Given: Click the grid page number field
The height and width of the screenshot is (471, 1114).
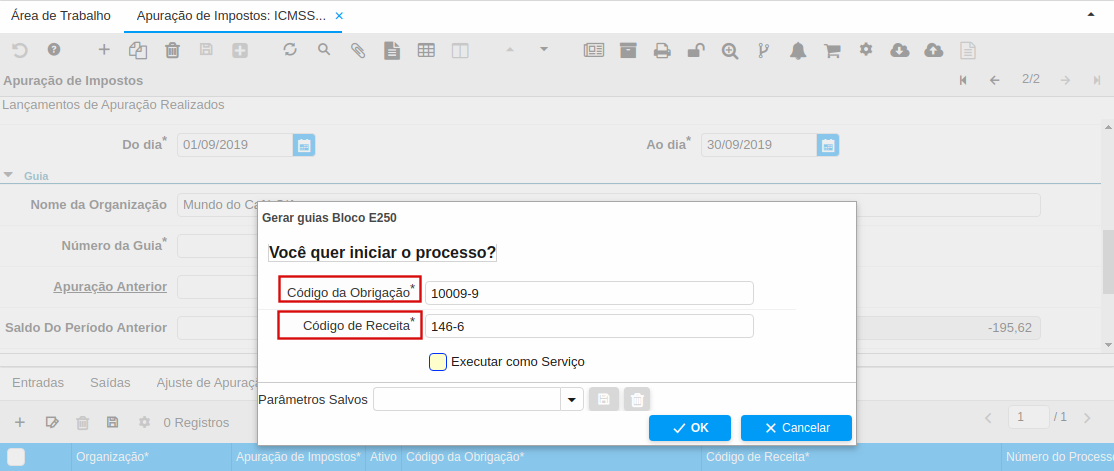Looking at the screenshot, I should [x=1028, y=417].
